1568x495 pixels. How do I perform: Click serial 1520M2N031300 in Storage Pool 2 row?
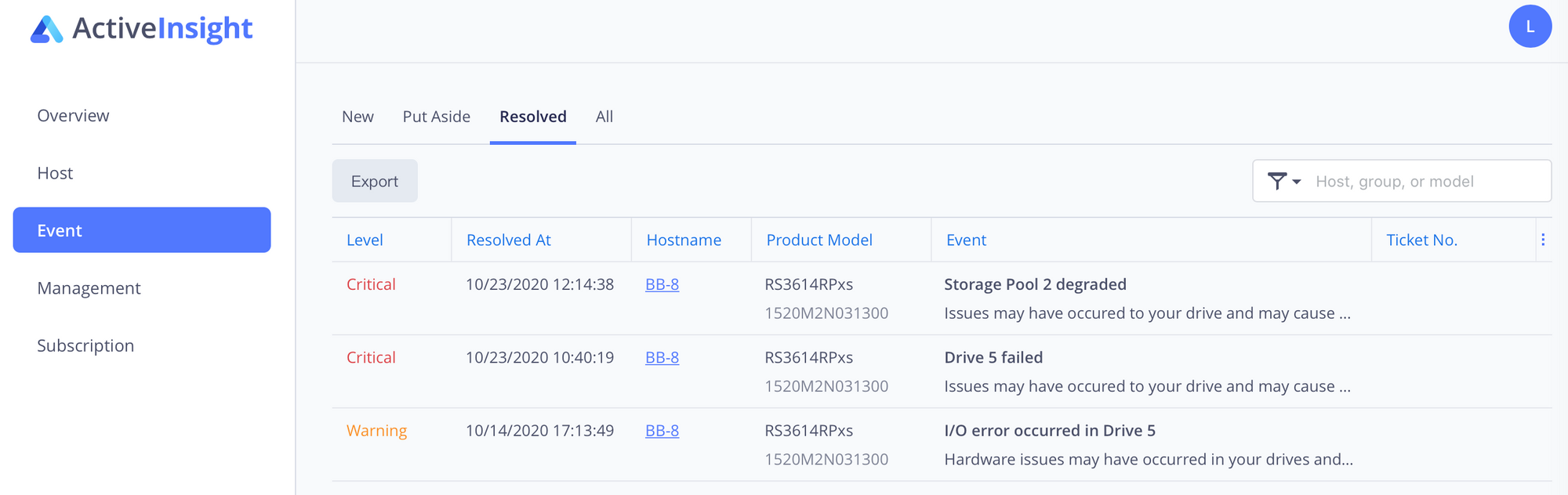click(x=826, y=313)
